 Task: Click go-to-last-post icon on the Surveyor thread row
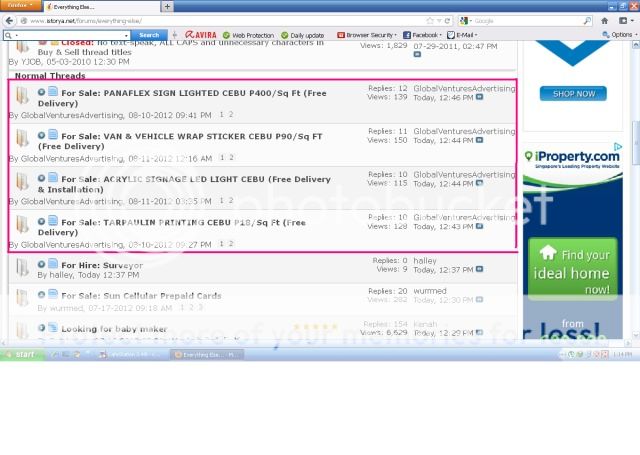pos(479,270)
